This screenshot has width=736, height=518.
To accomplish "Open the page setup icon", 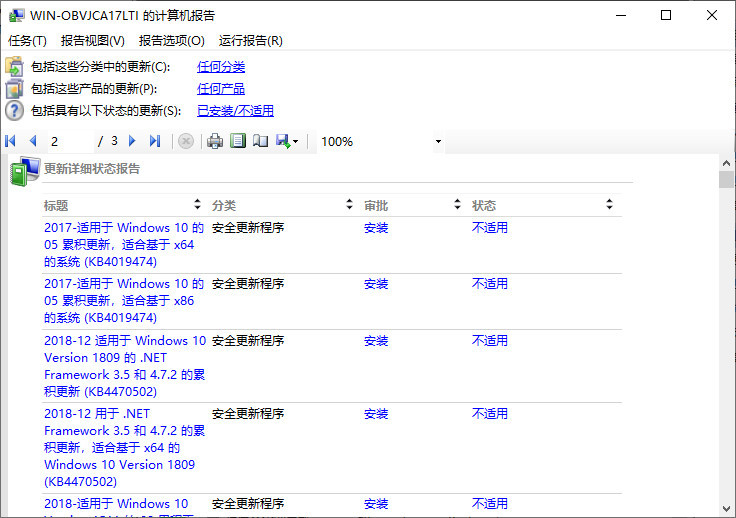I will 260,141.
